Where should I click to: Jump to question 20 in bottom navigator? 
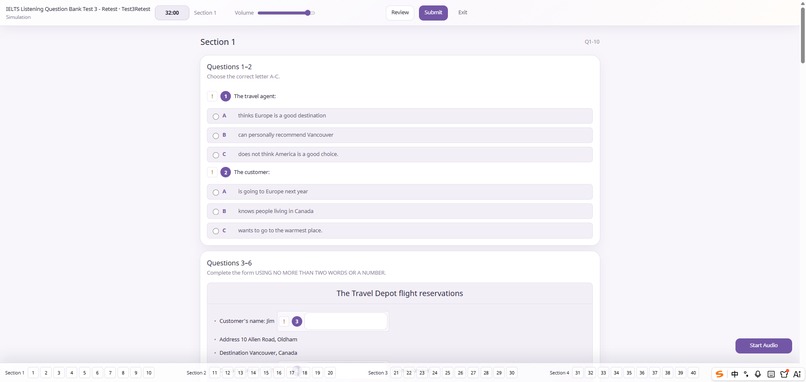(330, 373)
